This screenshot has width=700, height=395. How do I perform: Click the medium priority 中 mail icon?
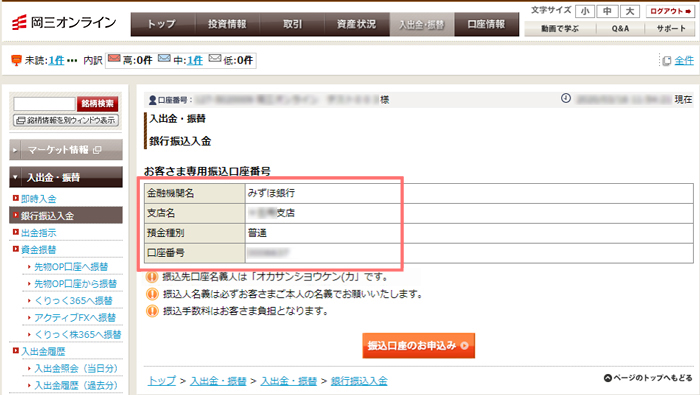click(x=164, y=58)
